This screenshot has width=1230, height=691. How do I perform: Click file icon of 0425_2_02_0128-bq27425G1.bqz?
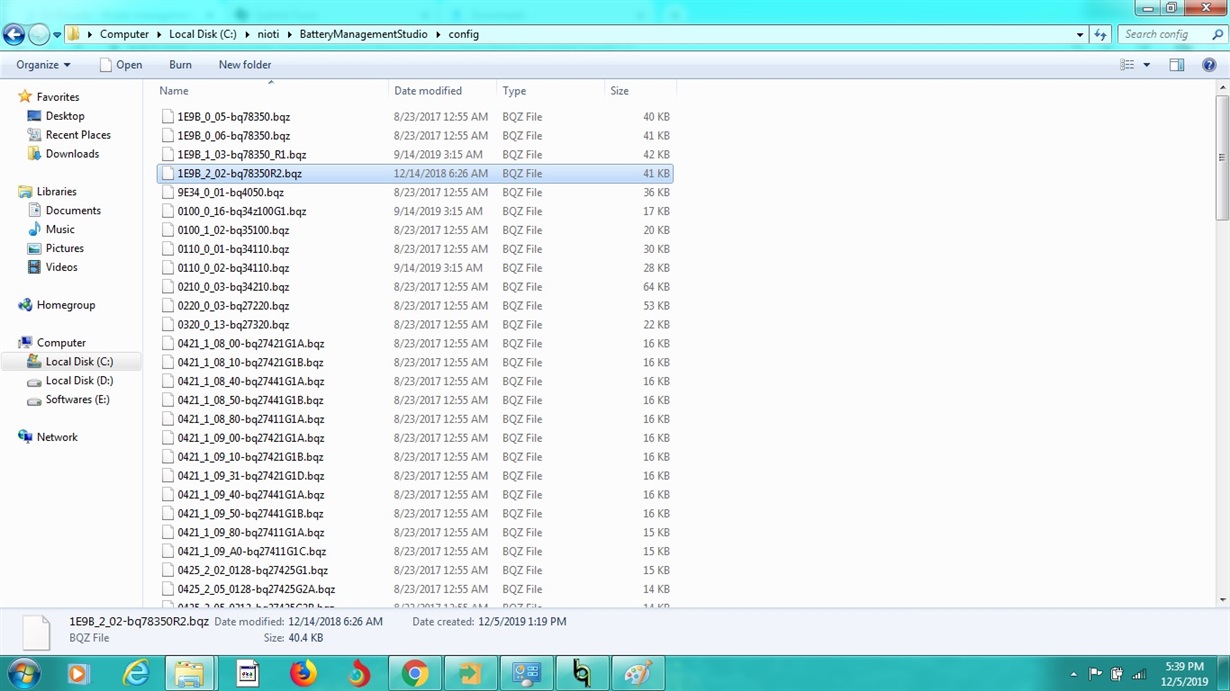tap(168, 571)
